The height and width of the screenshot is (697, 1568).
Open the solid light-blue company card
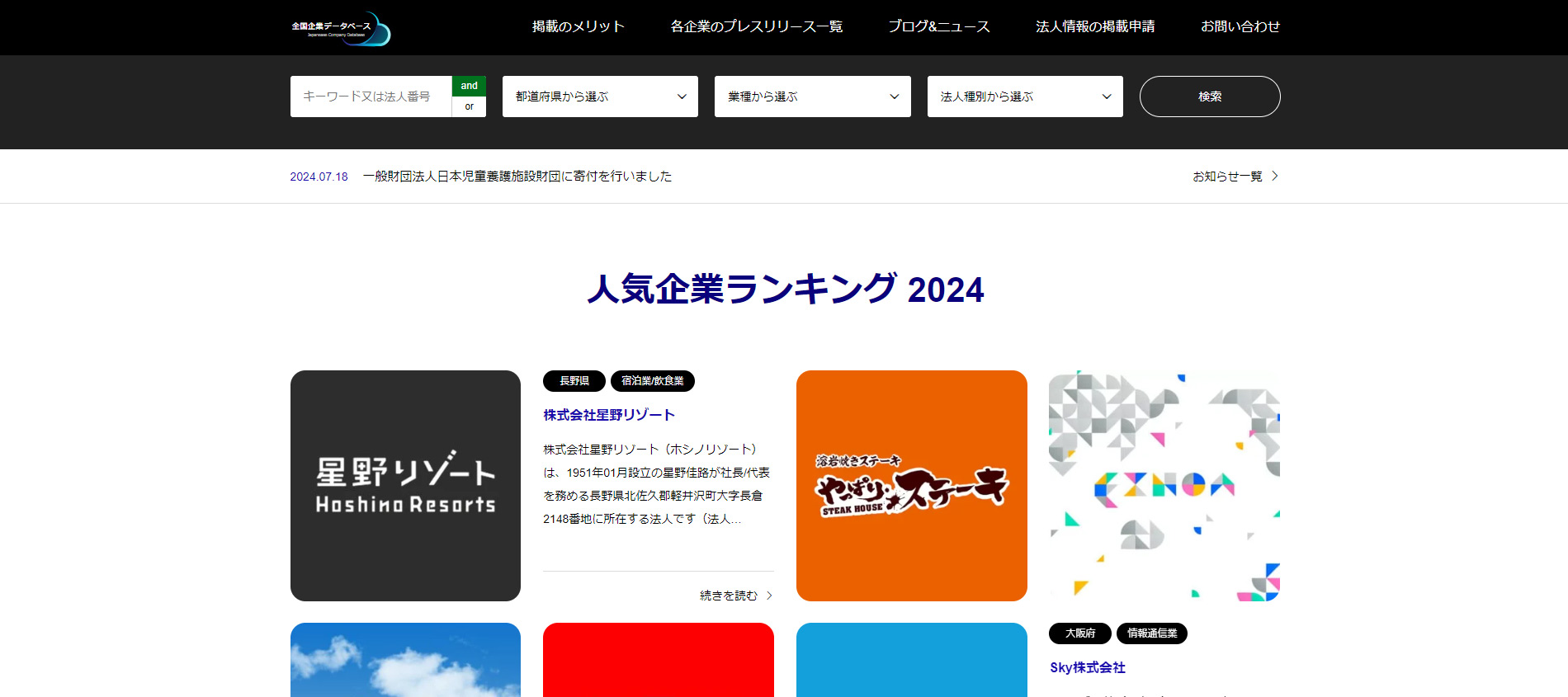(x=912, y=660)
